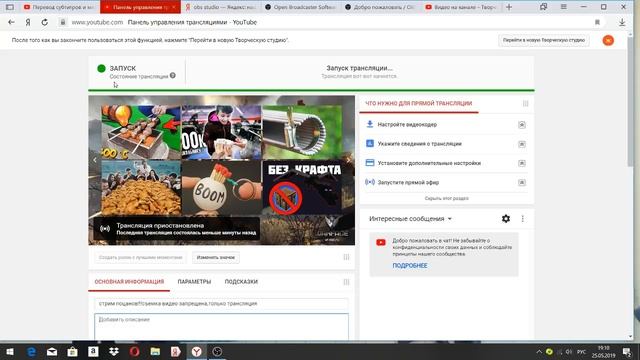Open Microsoft Store from taskbar

pyautogui.click(x=73, y=352)
